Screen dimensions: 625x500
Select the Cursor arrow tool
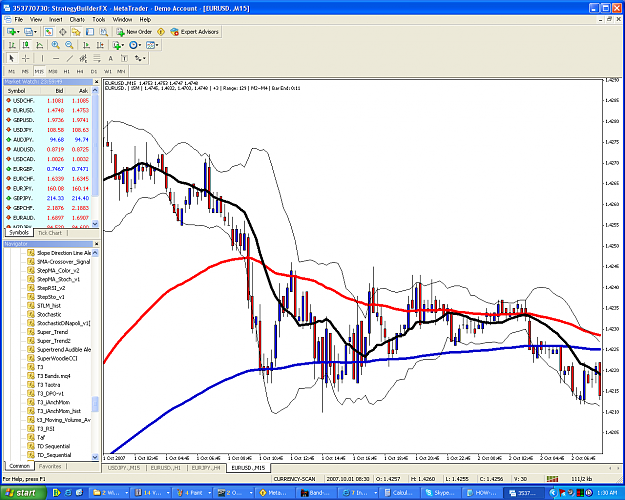(12, 58)
